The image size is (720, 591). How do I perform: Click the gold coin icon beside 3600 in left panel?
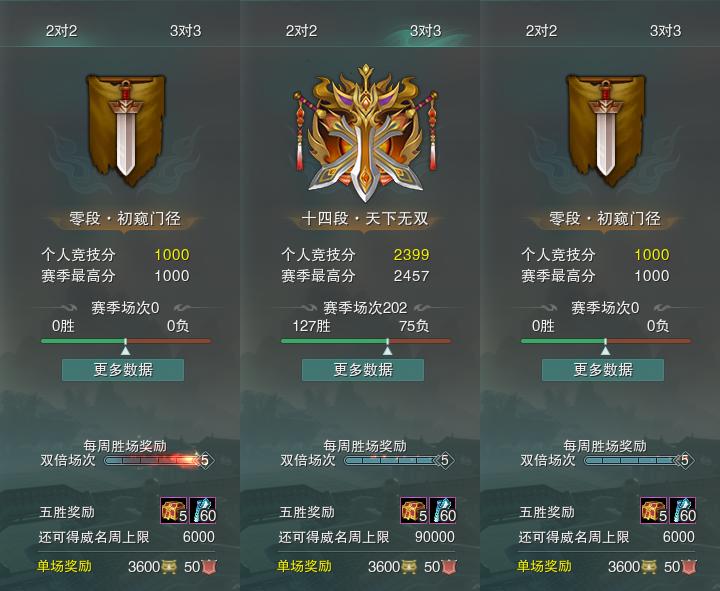coord(169,567)
